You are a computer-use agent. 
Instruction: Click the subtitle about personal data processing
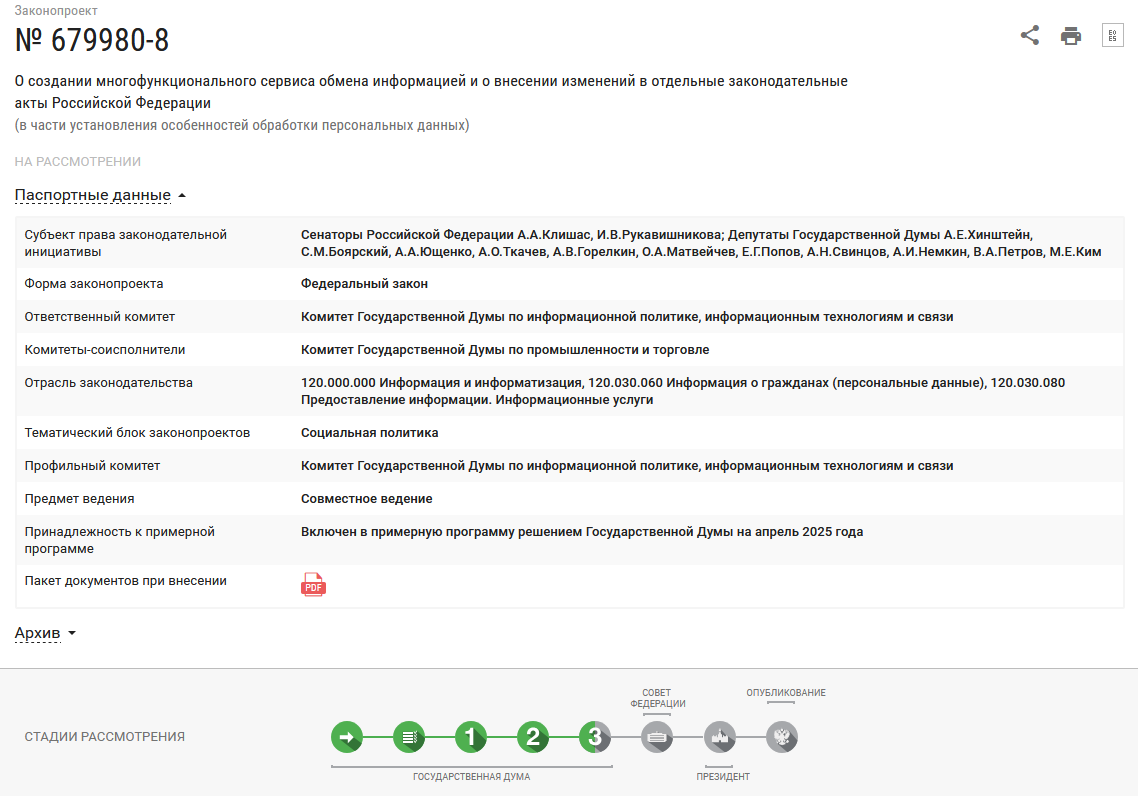point(242,125)
